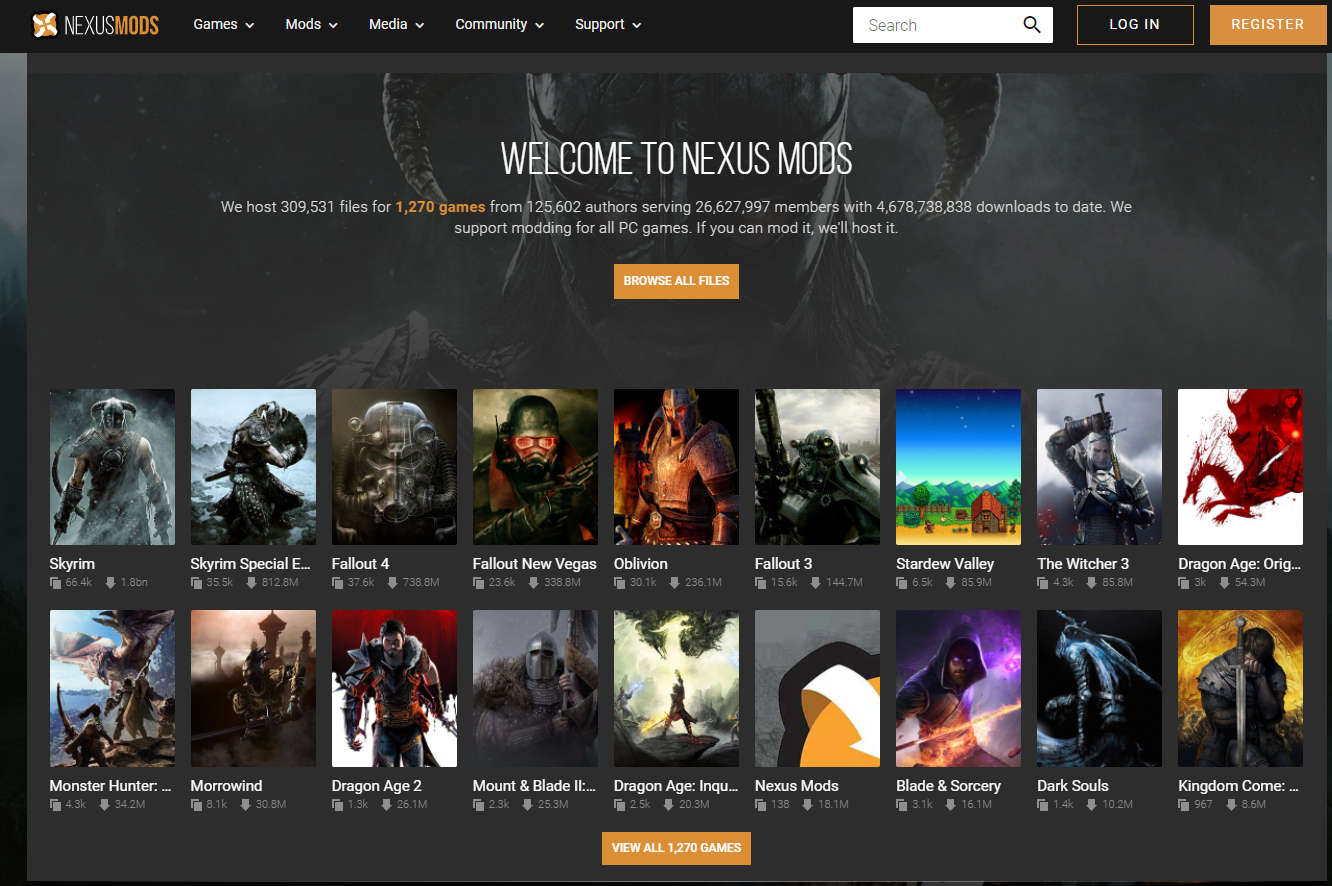Screen dimensions: 1332x886
Task: Click the files icon under Fallout 4
Action: coord(337,583)
